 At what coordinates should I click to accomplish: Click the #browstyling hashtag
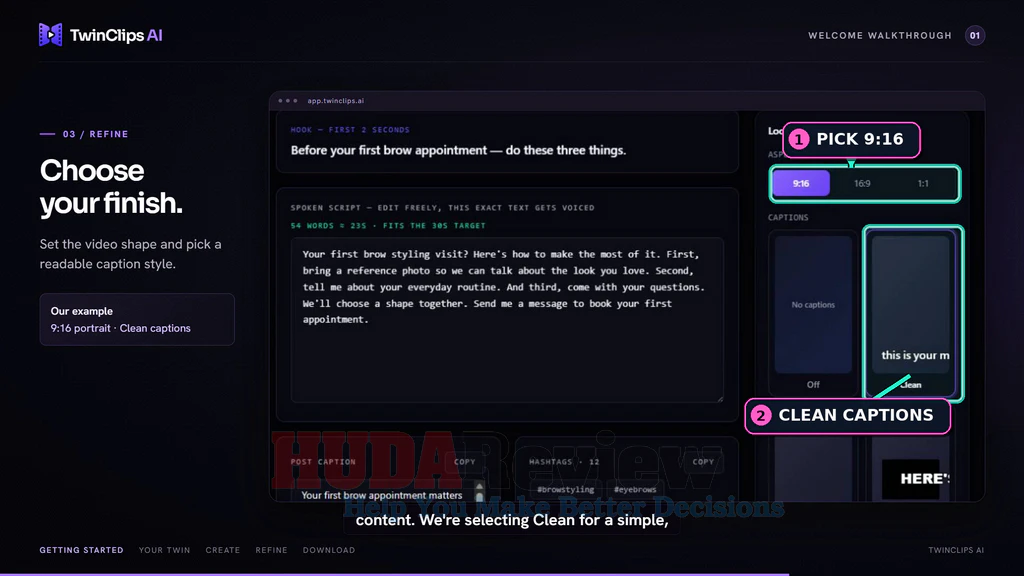tap(566, 489)
